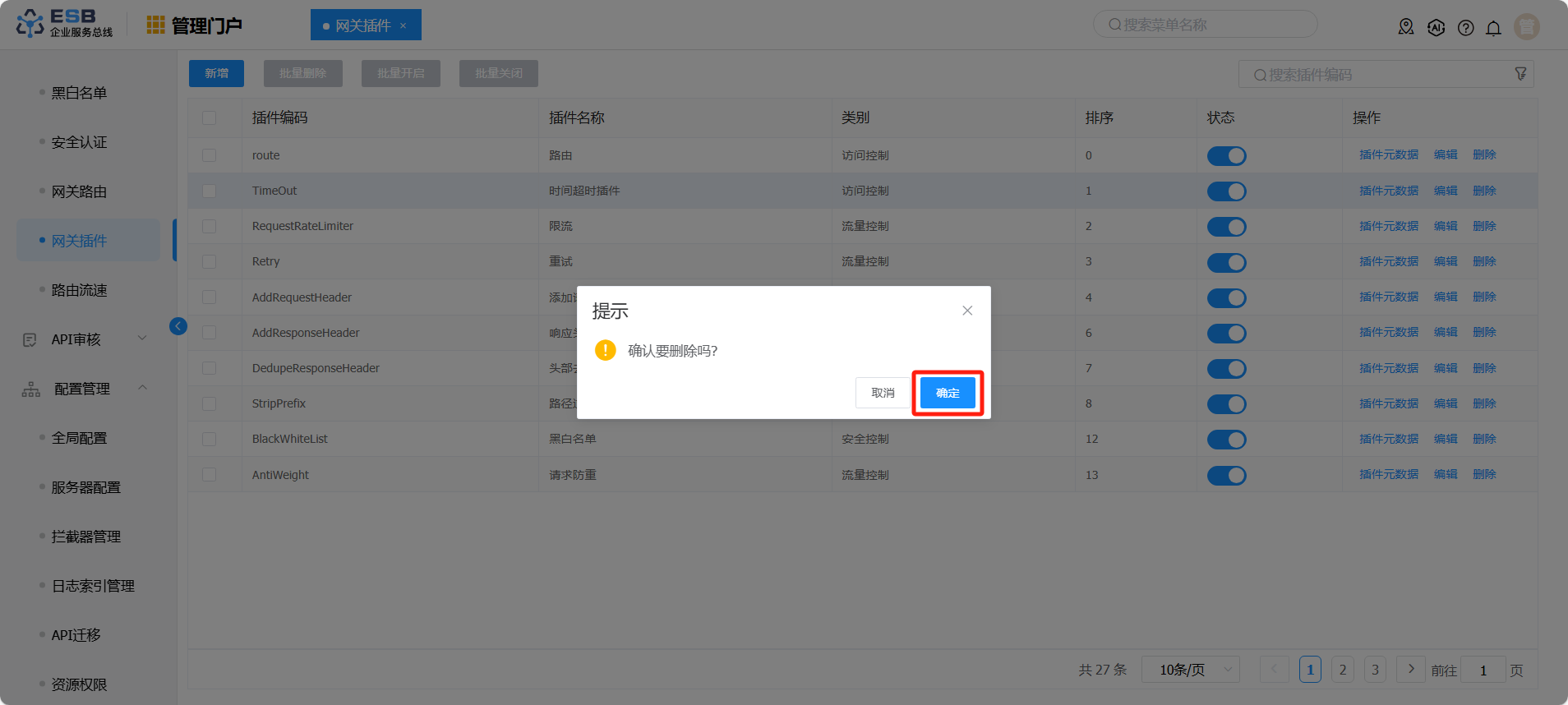Open the help question mark icon
This screenshot has height=705, width=1568.
1465,28
